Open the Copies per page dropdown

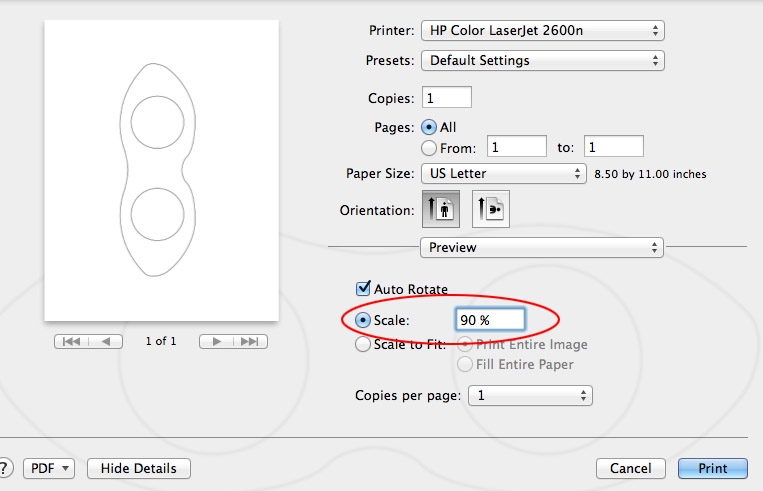(530, 396)
